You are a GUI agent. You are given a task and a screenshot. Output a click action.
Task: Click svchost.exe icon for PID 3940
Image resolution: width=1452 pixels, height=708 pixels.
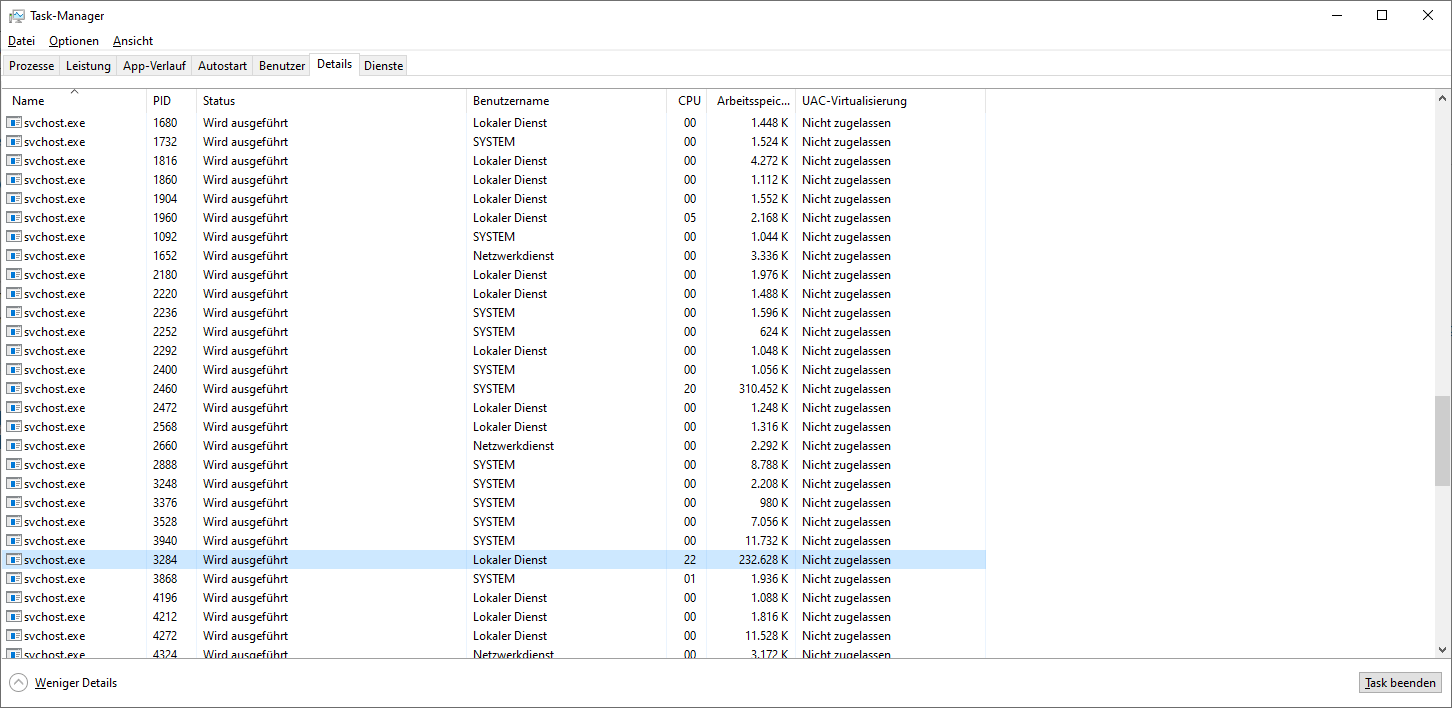point(14,541)
